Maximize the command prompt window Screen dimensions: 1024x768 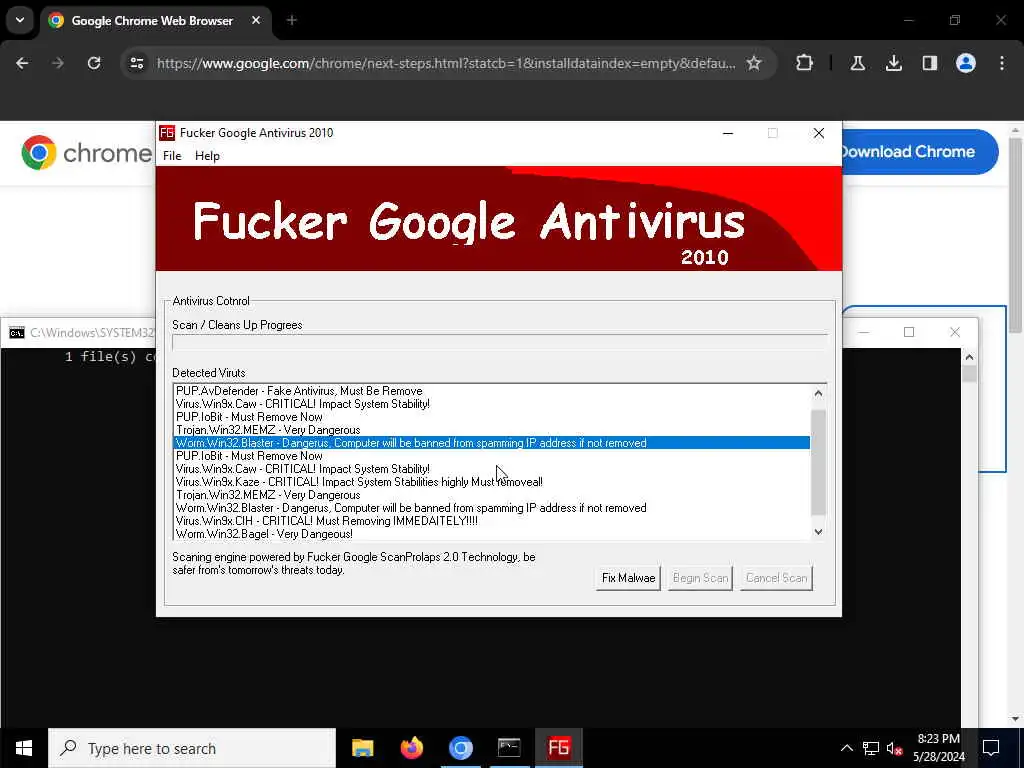tap(909, 332)
